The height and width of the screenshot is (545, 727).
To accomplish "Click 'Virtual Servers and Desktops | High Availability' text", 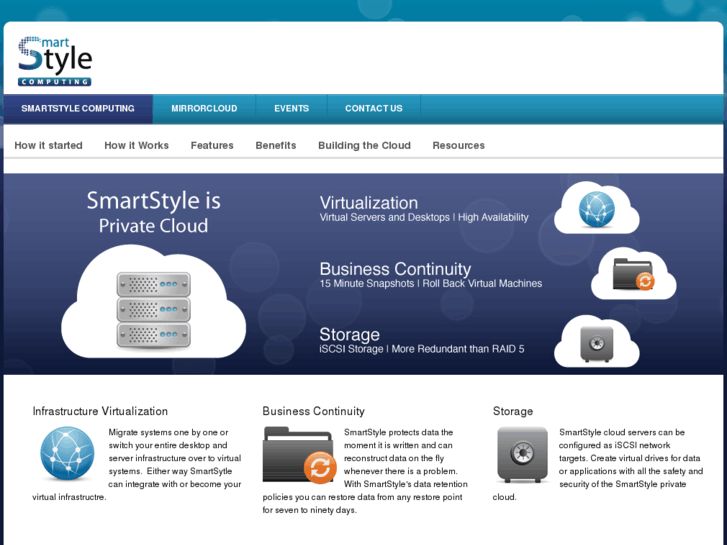I will tap(424, 218).
